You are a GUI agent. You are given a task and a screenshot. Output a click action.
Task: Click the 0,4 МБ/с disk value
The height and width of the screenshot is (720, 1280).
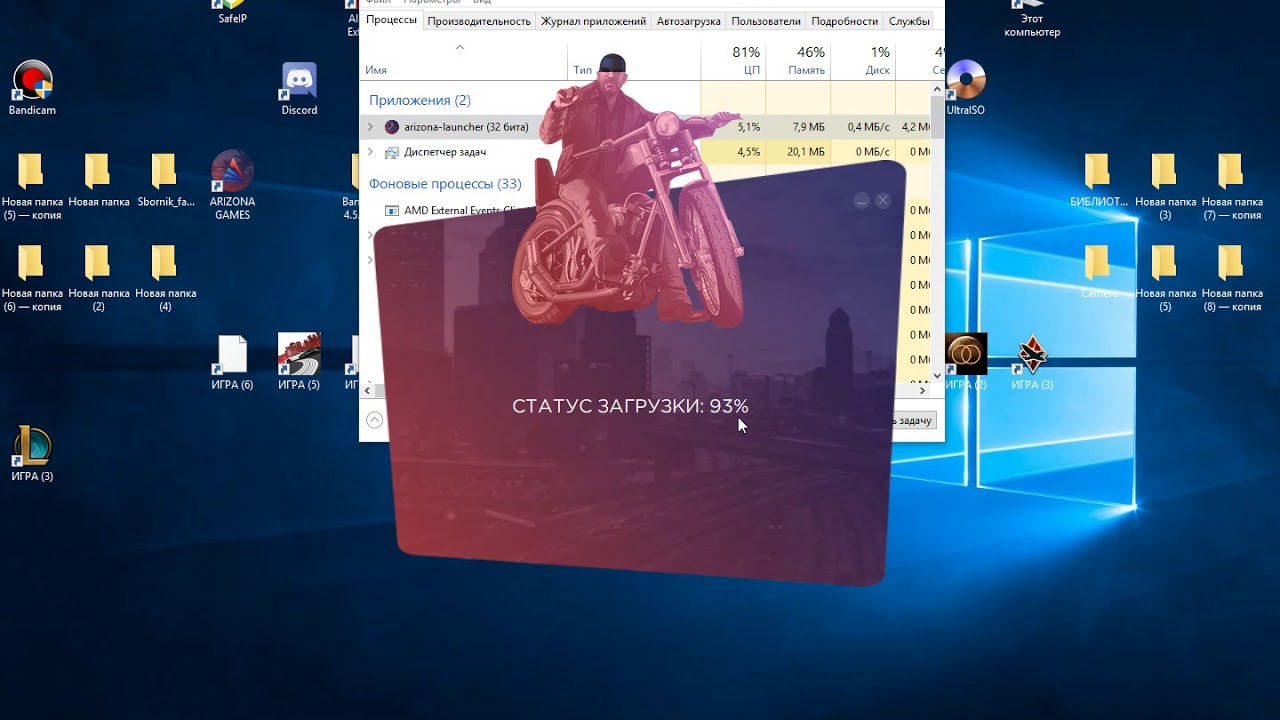[x=868, y=127]
